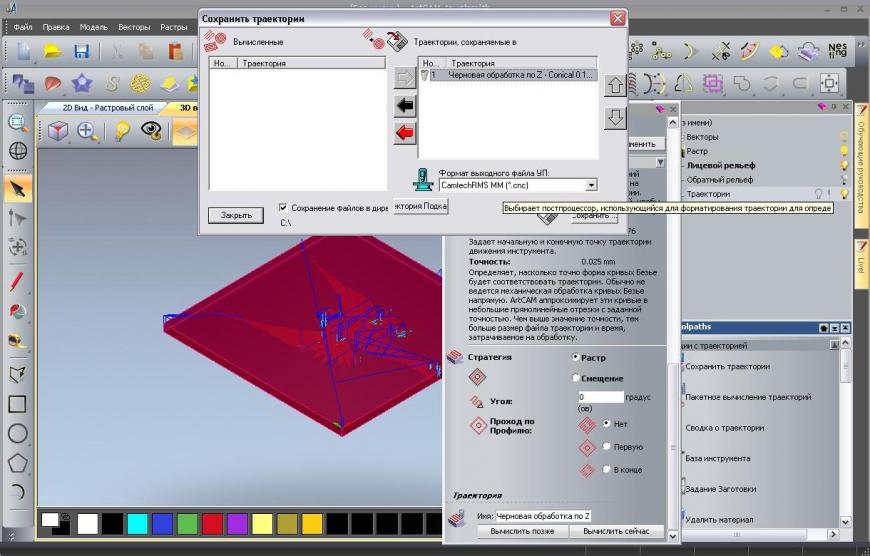Click the red Paste clipboard icon
Viewport: 870px width, 556px height.
(x=175, y=52)
